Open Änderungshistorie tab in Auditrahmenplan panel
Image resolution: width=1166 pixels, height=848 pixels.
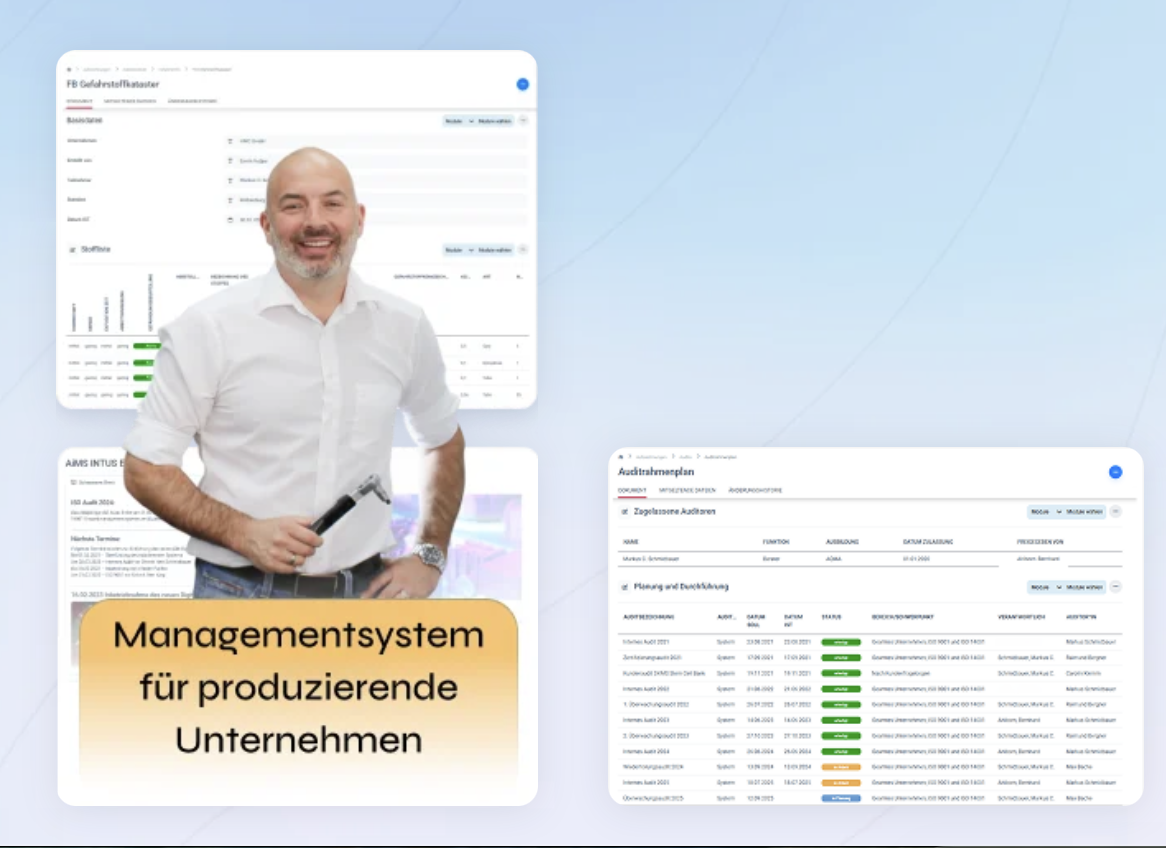[x=755, y=491]
